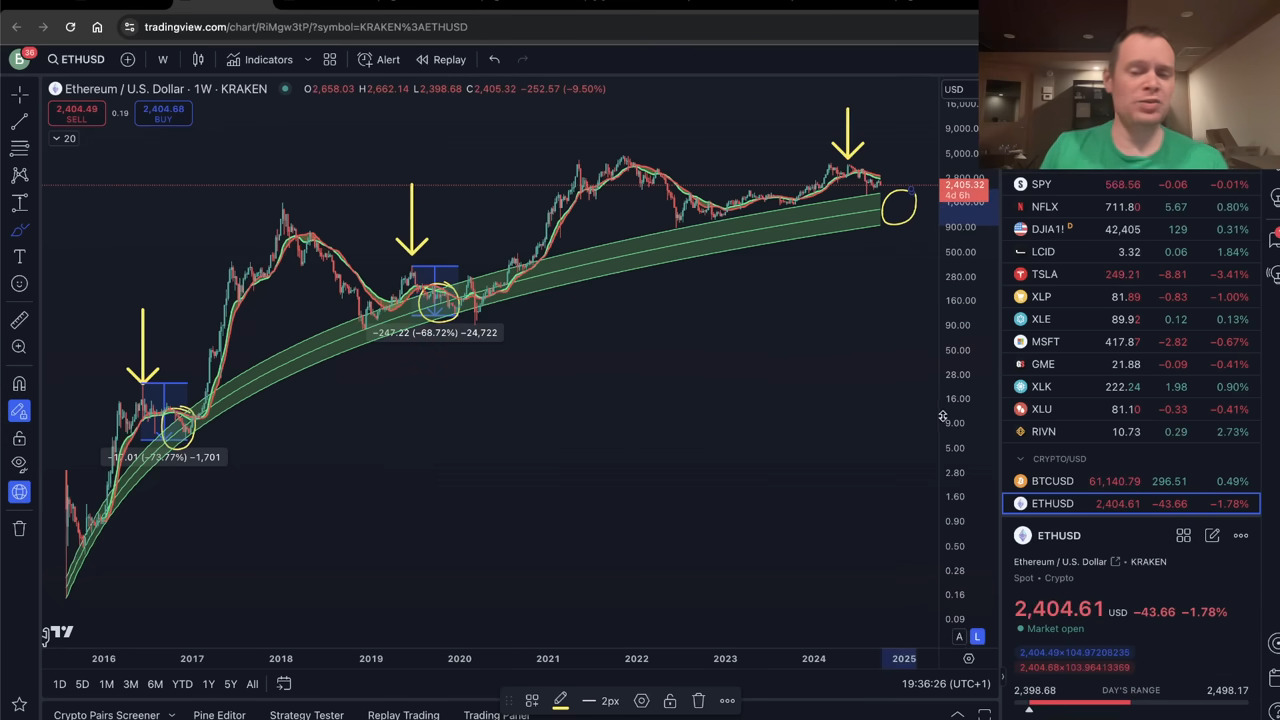Hide all drawings with eye icon
This screenshot has height=720, width=1280.
pos(19,465)
